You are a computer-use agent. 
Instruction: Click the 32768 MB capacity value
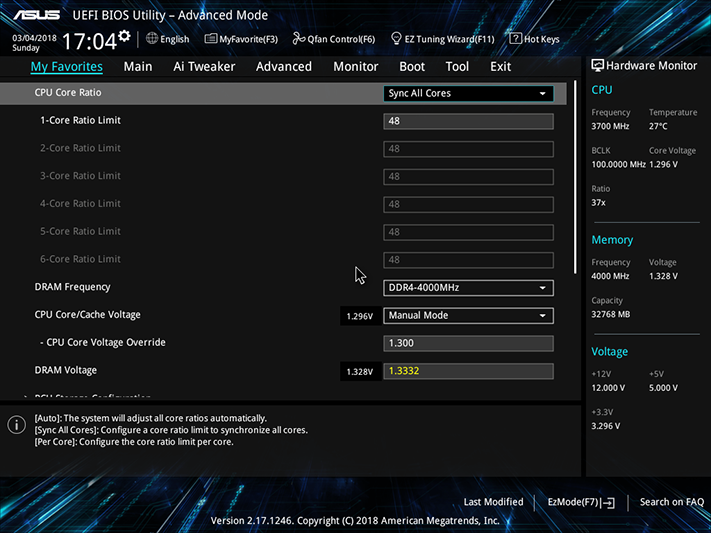pyautogui.click(x=610, y=314)
